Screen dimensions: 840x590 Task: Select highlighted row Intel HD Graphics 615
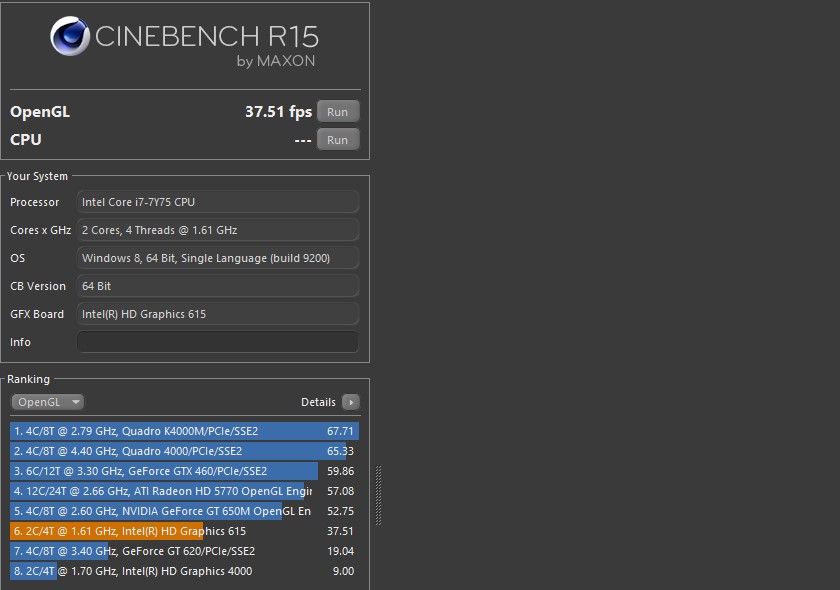pos(184,531)
